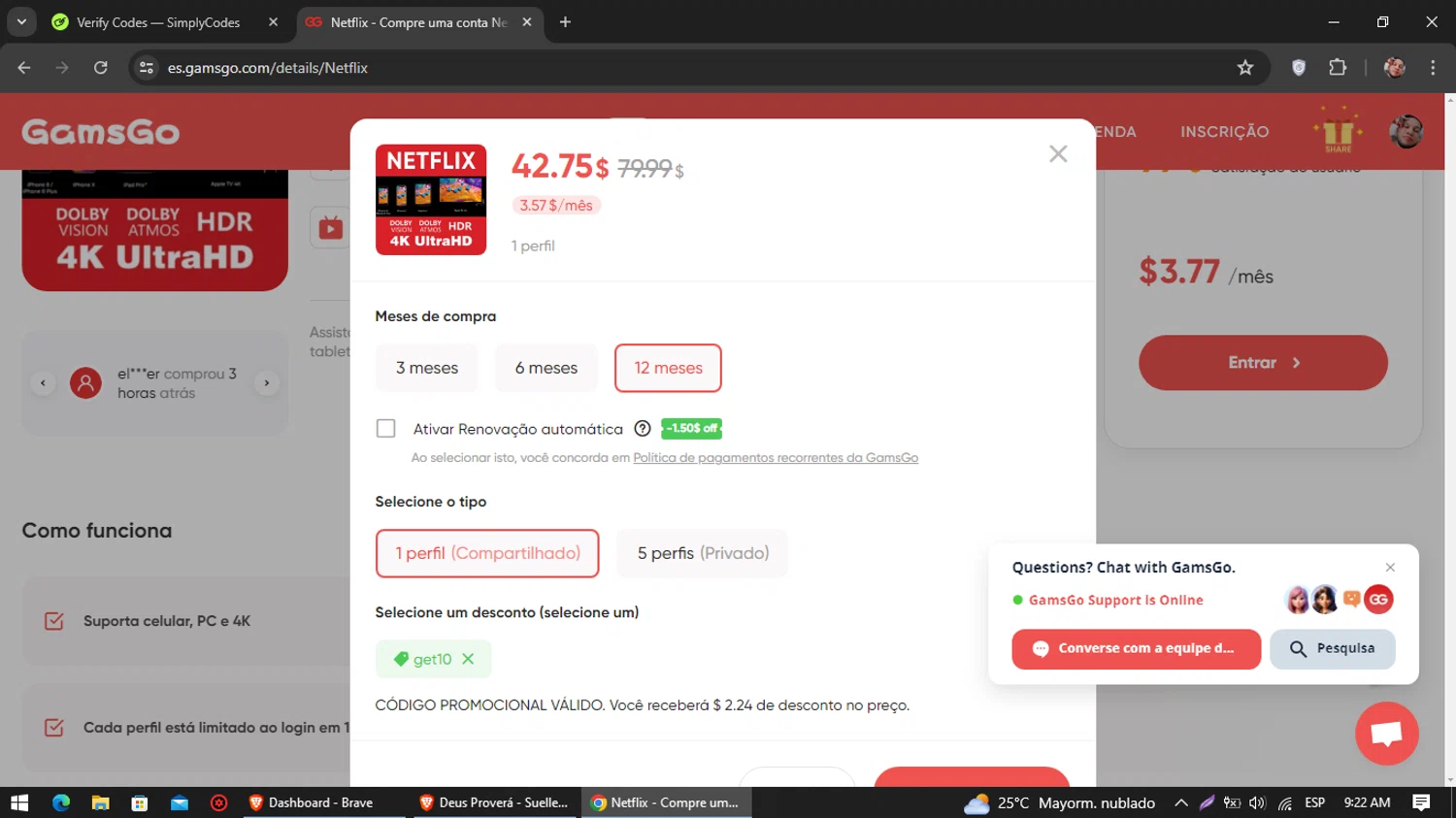Click the Entrar button
The image size is (1456, 818).
1263,363
